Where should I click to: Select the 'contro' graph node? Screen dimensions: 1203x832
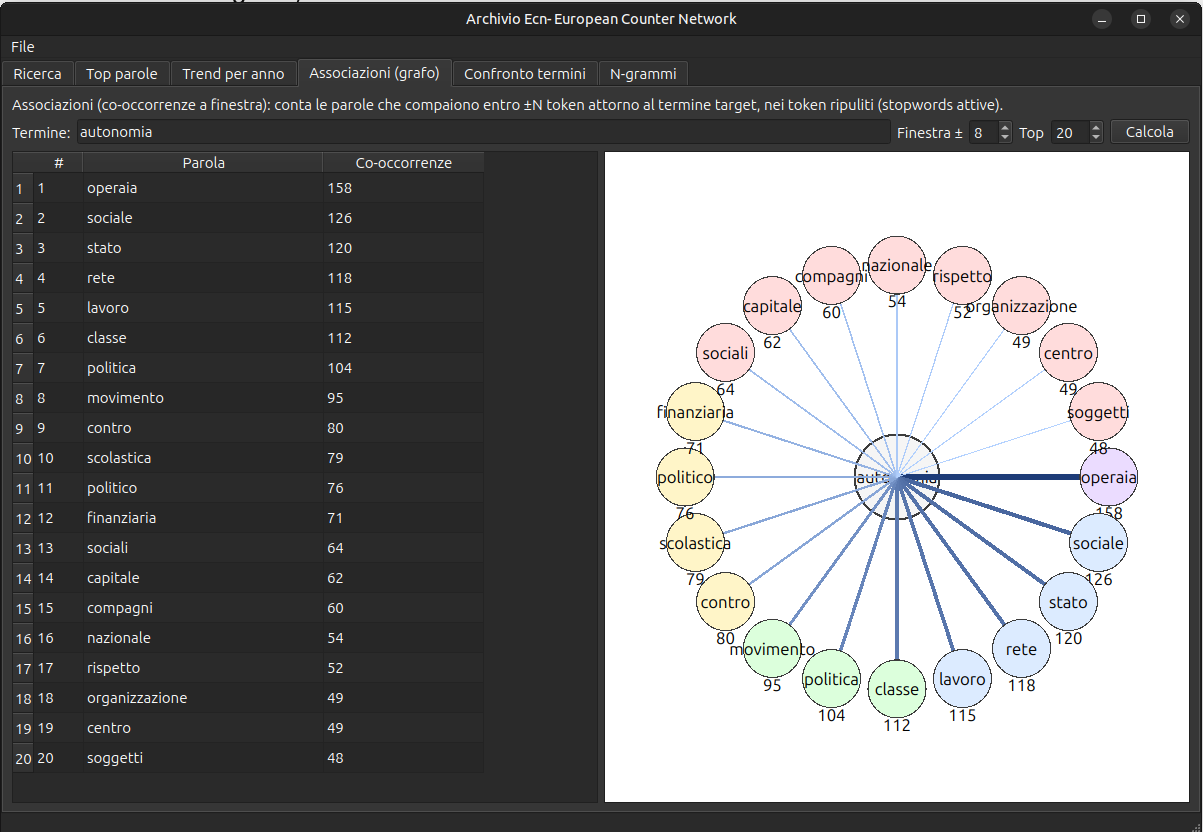pyautogui.click(x=725, y=602)
